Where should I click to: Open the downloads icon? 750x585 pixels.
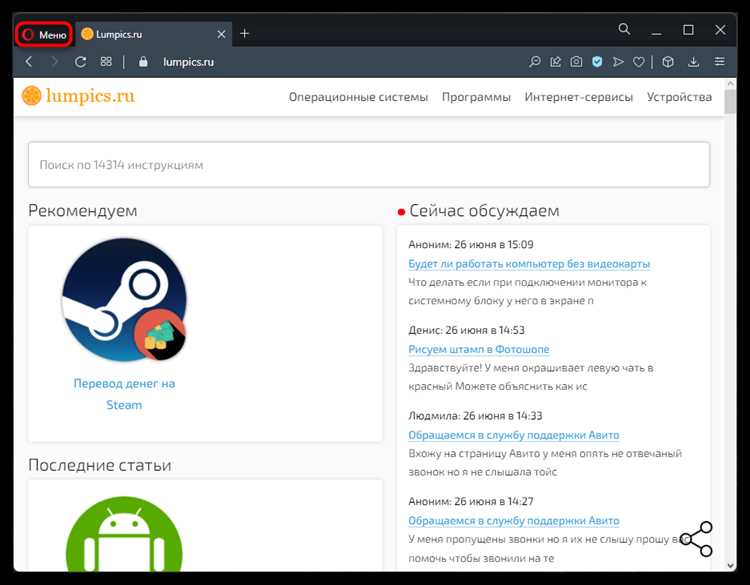click(x=694, y=62)
